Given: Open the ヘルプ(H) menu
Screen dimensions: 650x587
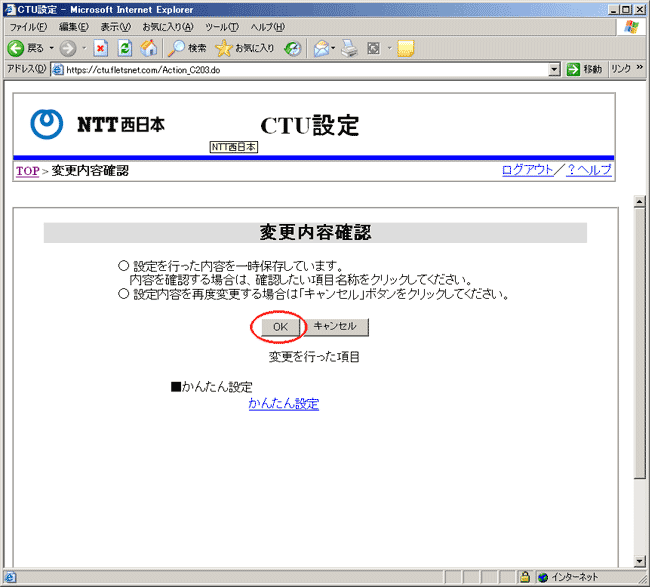Looking at the screenshot, I should pyautogui.click(x=267, y=27).
